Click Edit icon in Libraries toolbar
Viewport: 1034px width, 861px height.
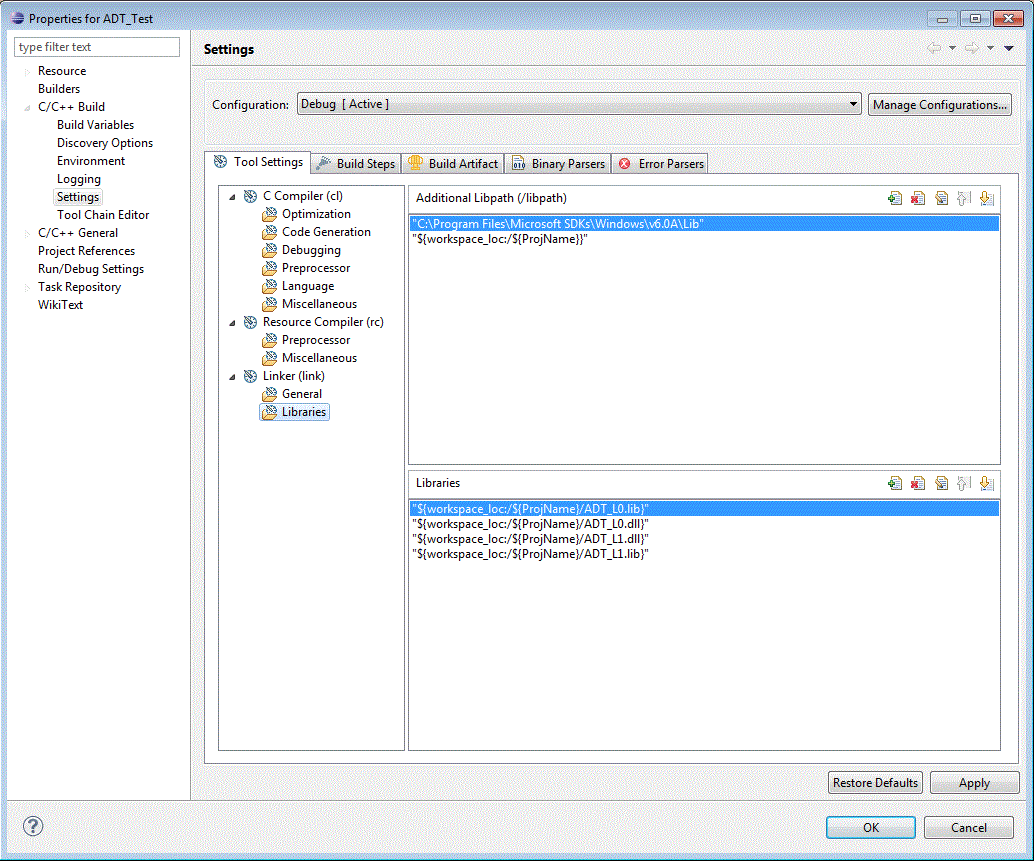941,484
